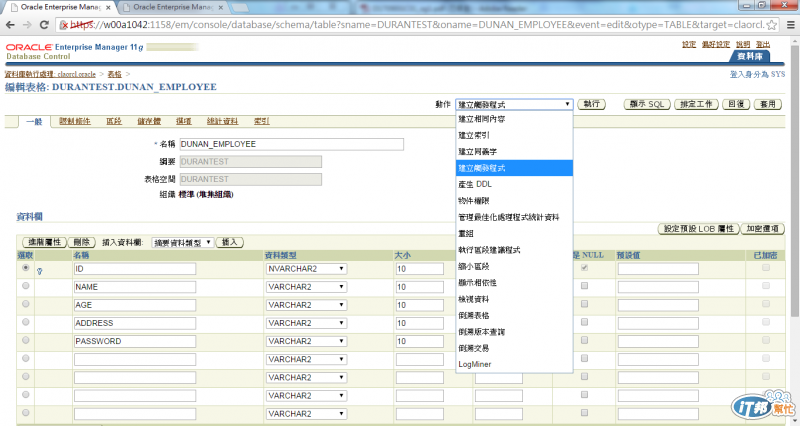This screenshot has height=426, width=800.
Task: Choose LogMiner from the action list
Action: pos(514,364)
